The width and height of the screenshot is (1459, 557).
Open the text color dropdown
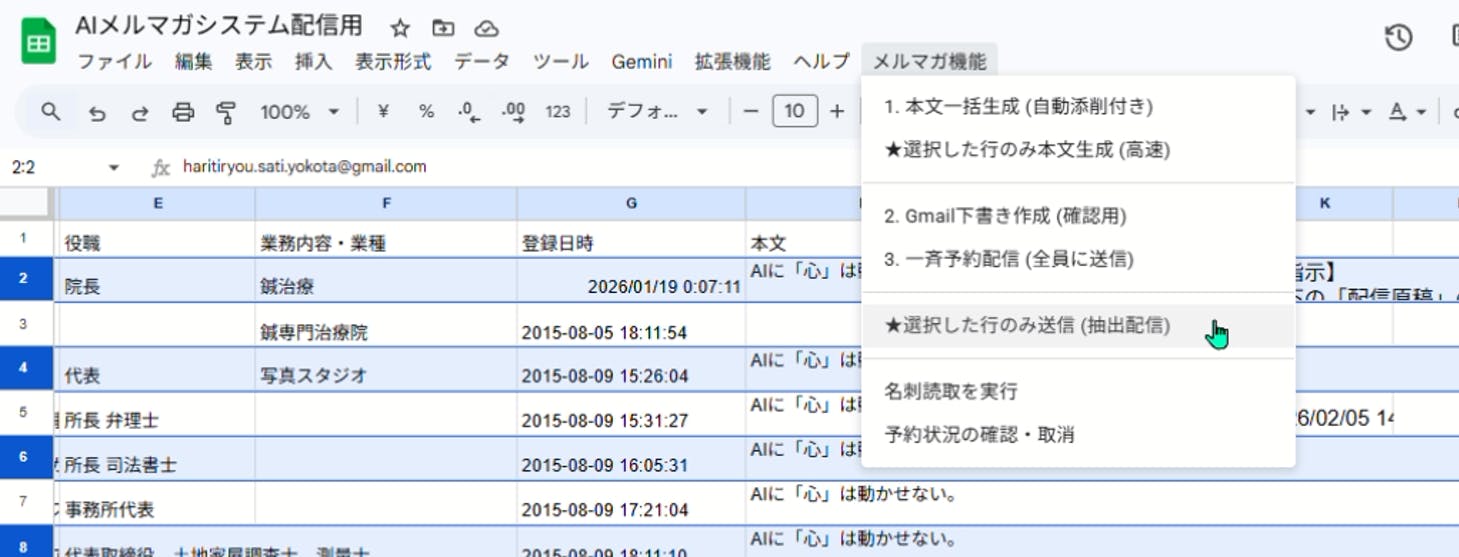[1407, 112]
